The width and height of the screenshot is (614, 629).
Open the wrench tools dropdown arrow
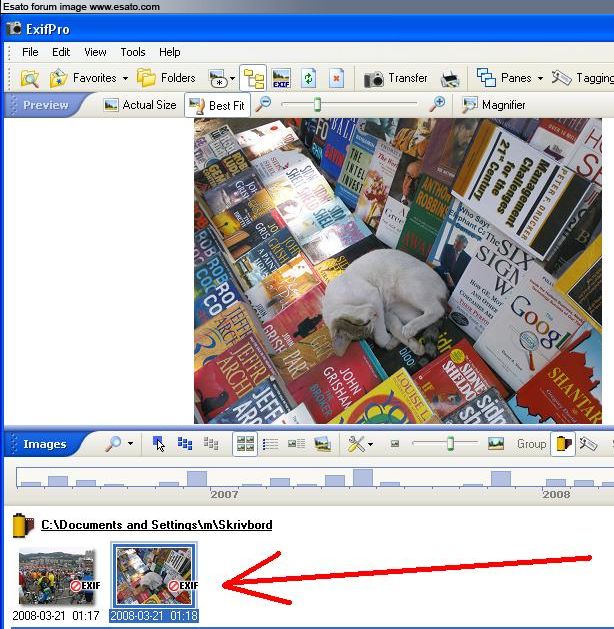click(x=370, y=444)
